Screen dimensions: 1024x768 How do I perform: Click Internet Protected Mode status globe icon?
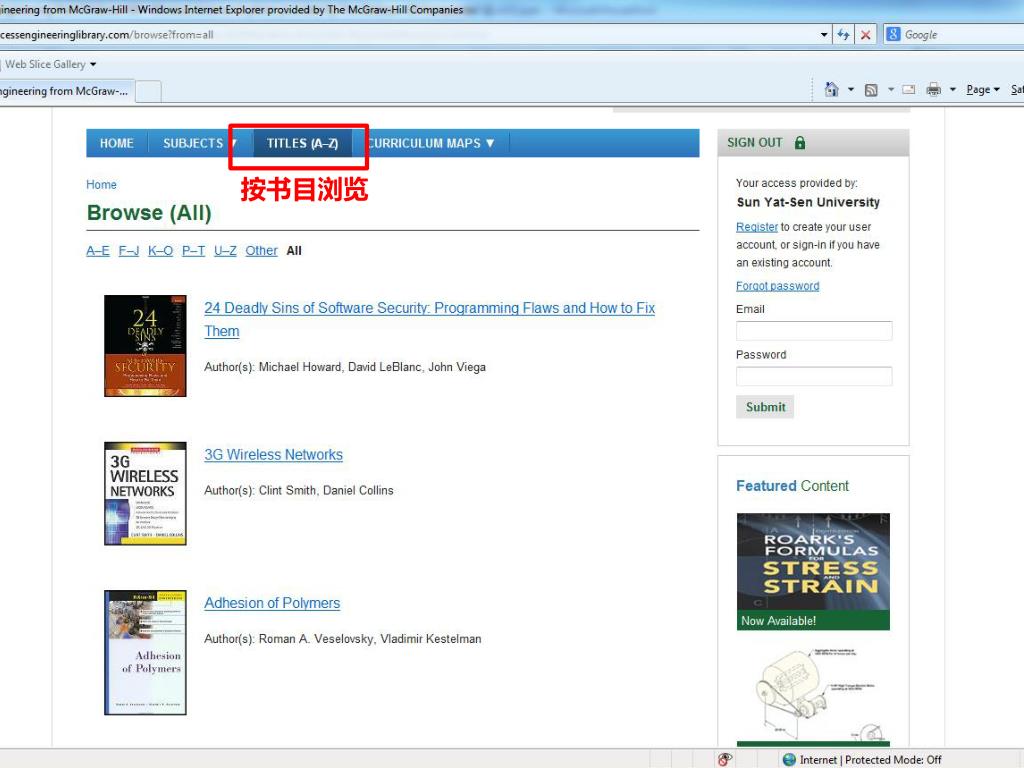tap(789, 760)
